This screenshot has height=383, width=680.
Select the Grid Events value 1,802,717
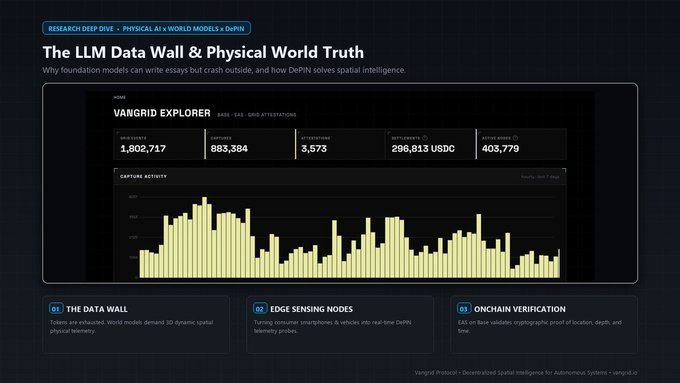point(143,149)
